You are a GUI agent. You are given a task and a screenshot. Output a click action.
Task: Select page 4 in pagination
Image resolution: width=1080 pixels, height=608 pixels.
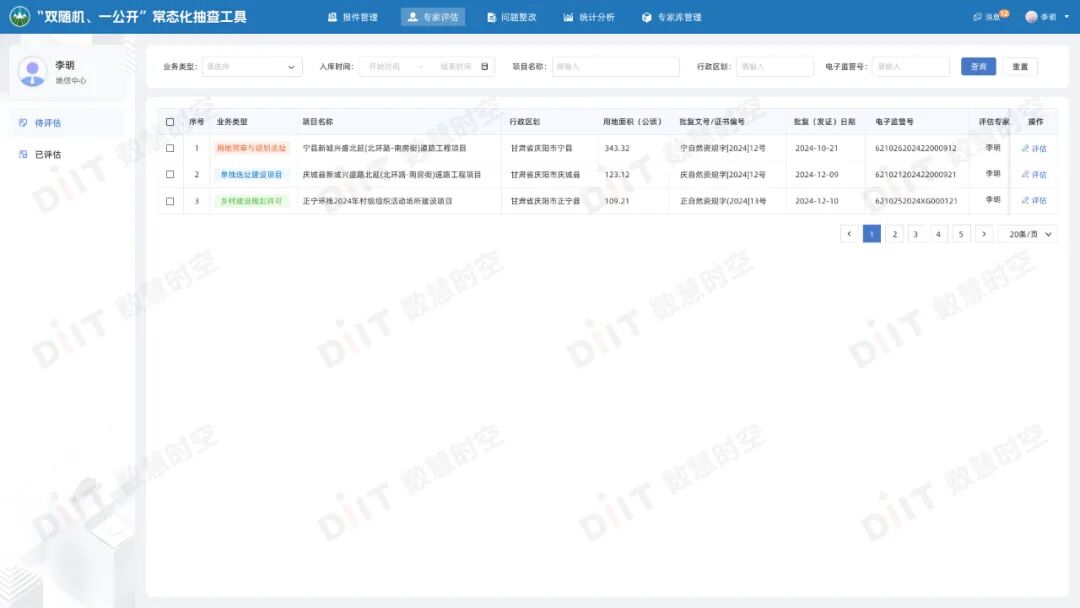pyautogui.click(x=938, y=234)
